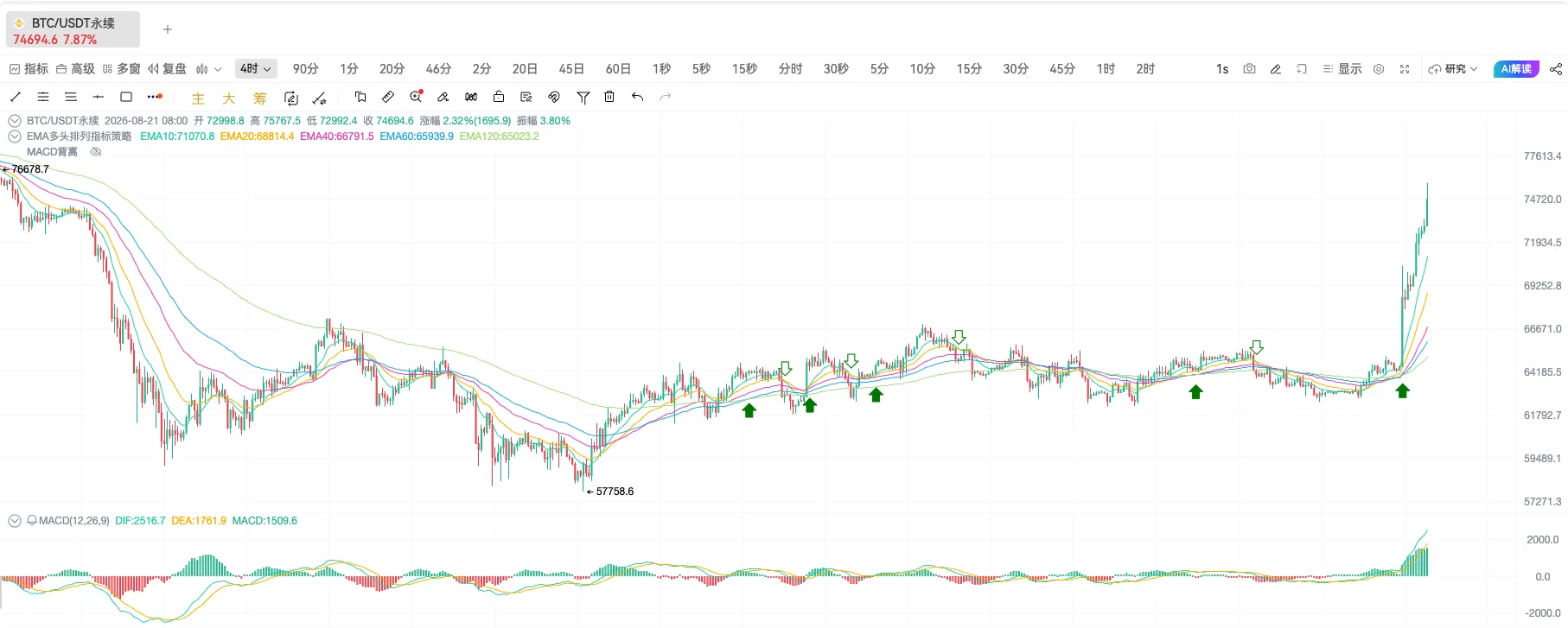1568x628 pixels.
Task: Click the share icon
Action: coord(1556,69)
